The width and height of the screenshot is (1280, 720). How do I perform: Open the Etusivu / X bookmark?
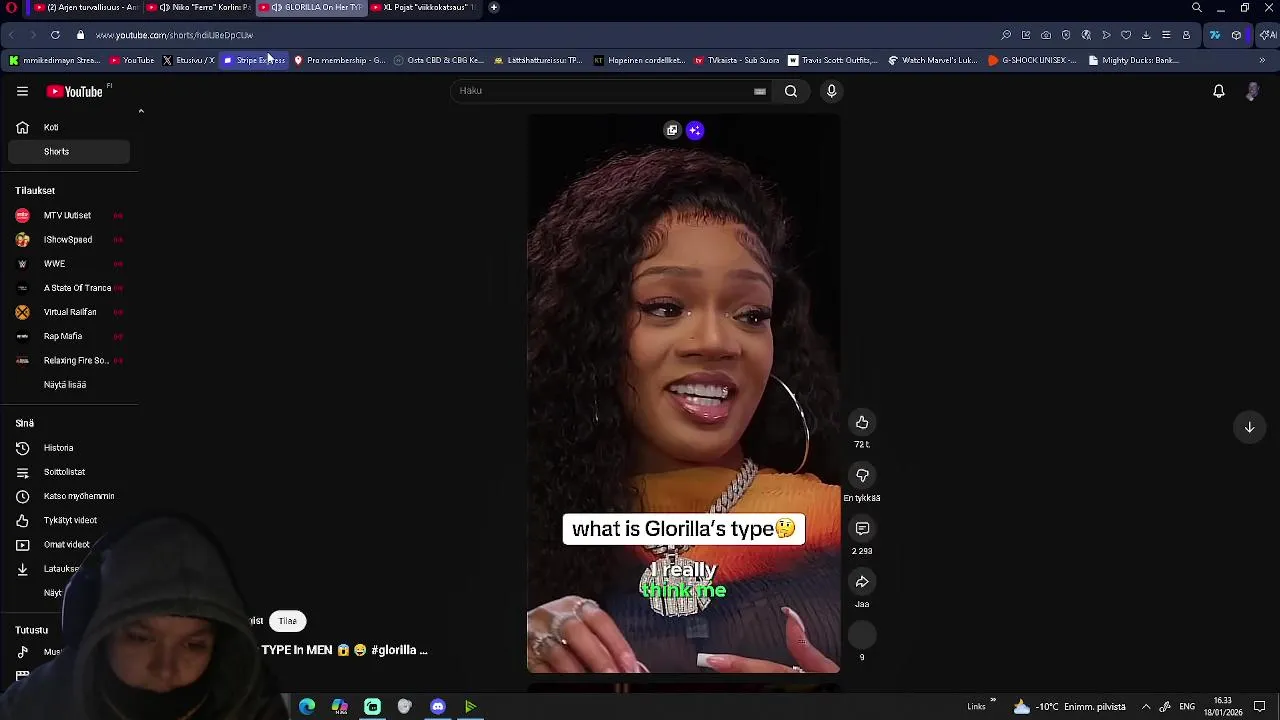(188, 60)
